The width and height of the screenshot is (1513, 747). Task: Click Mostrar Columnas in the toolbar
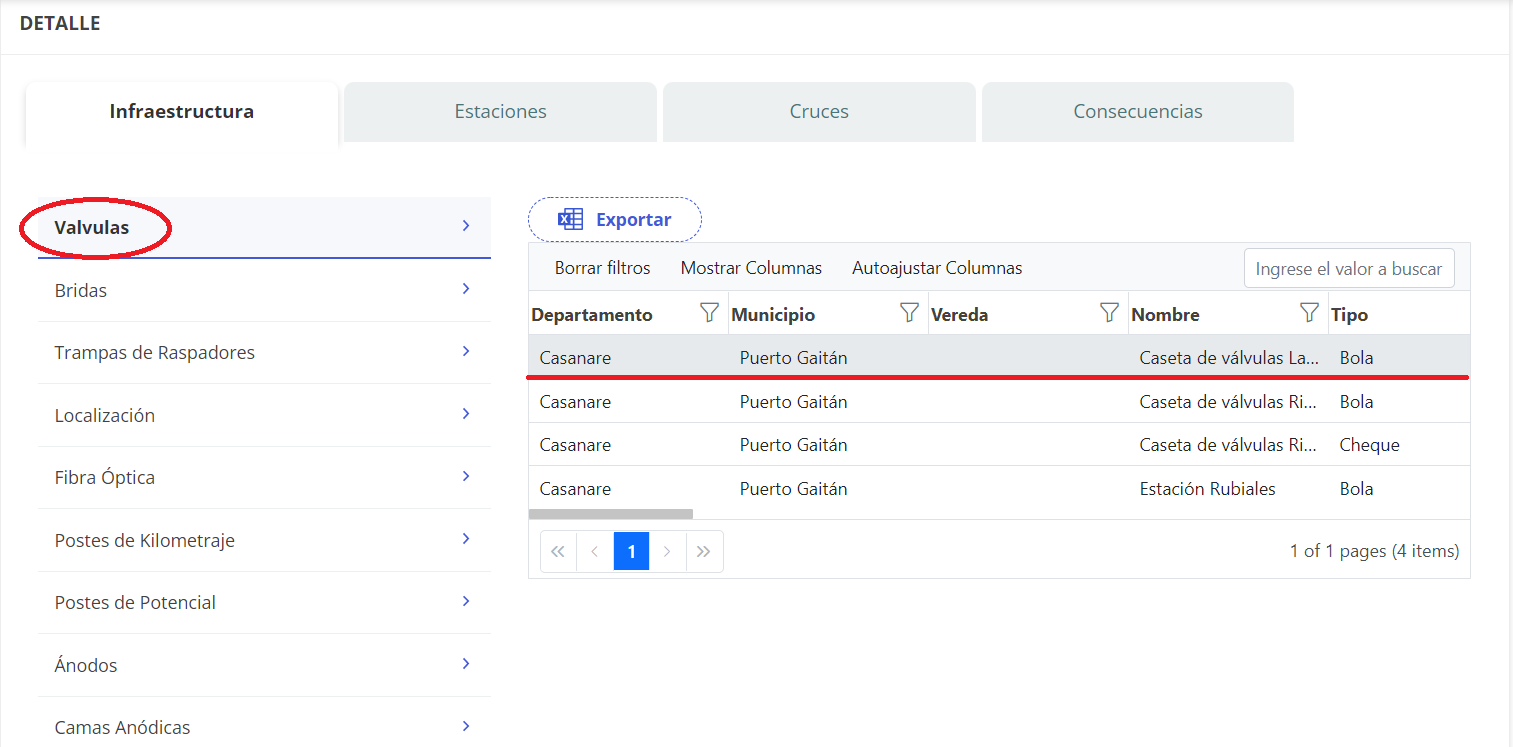coord(751,268)
